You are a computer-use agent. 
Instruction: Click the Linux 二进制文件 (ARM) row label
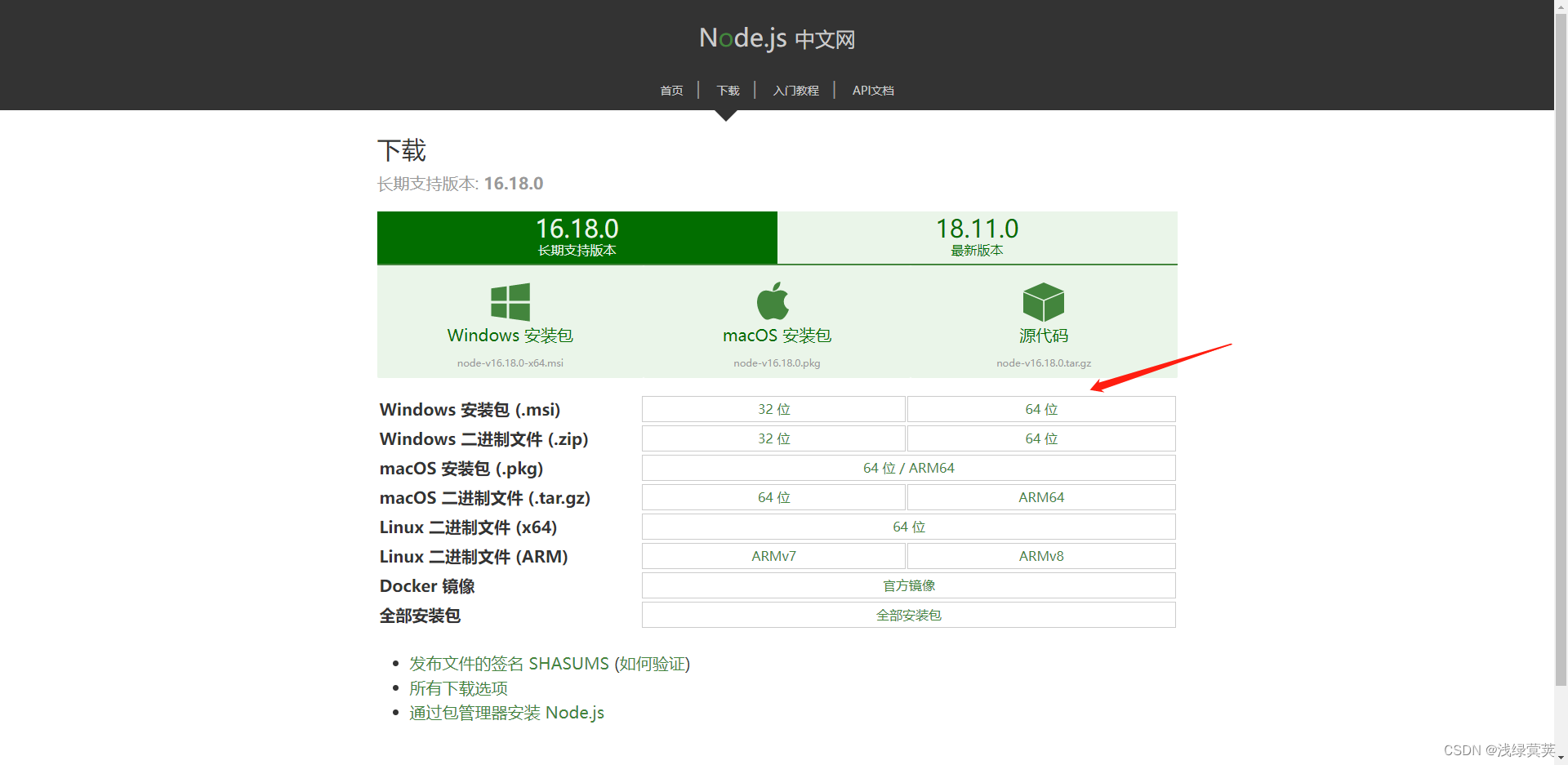tap(474, 557)
